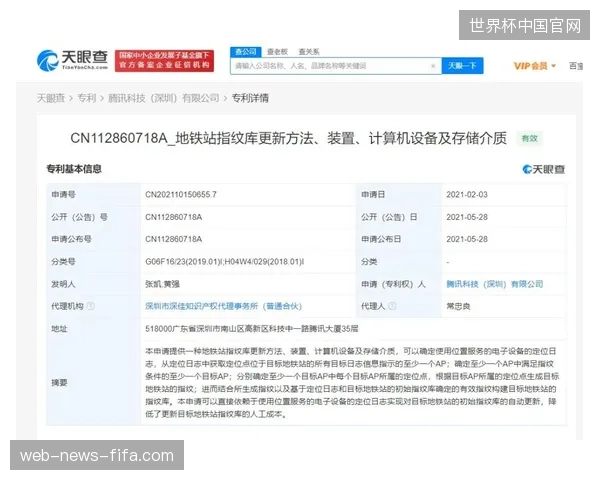Image resolution: width=600 pixels, height=480 pixels.
Task: Click the 专利详情 breadcrumb text
Action: (250, 98)
